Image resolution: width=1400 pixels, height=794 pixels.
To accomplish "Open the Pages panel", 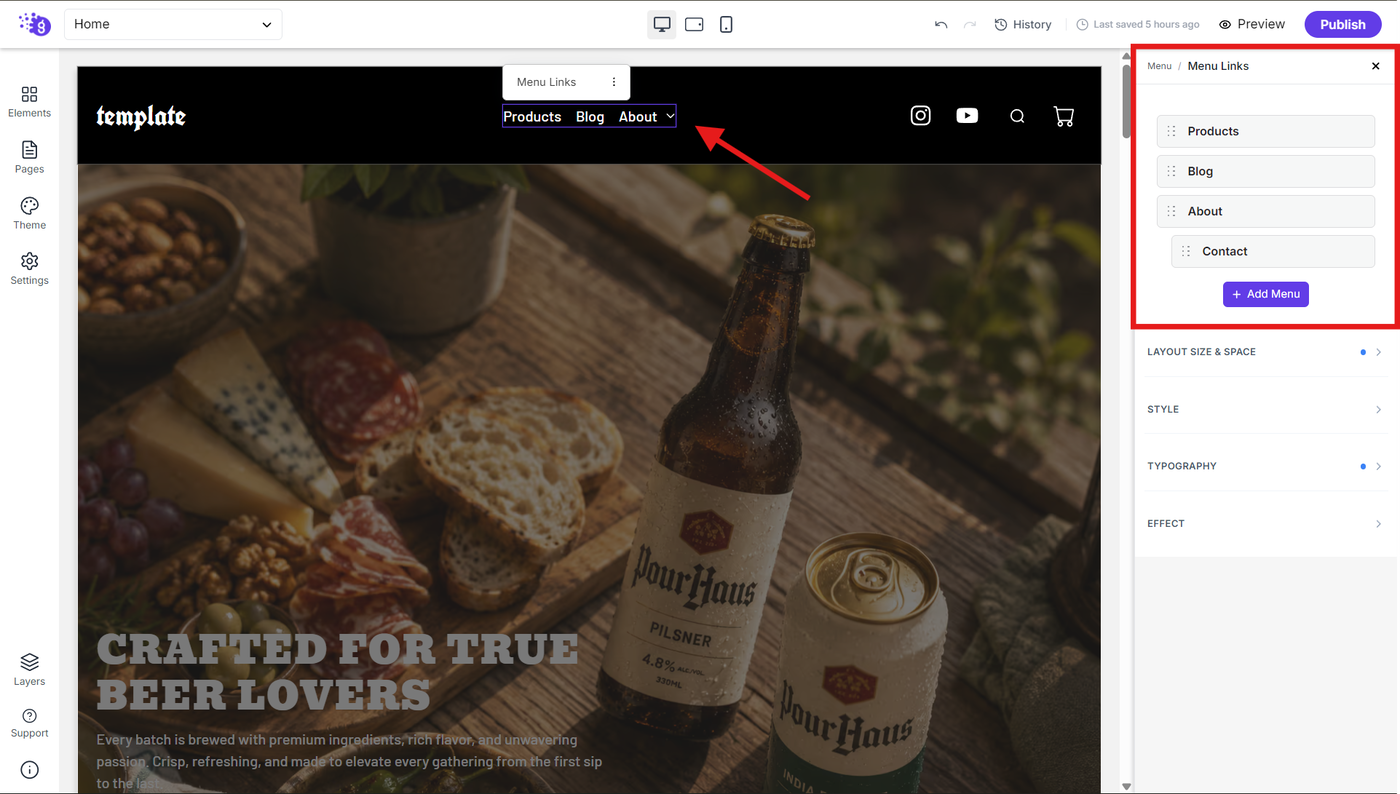I will point(29,157).
